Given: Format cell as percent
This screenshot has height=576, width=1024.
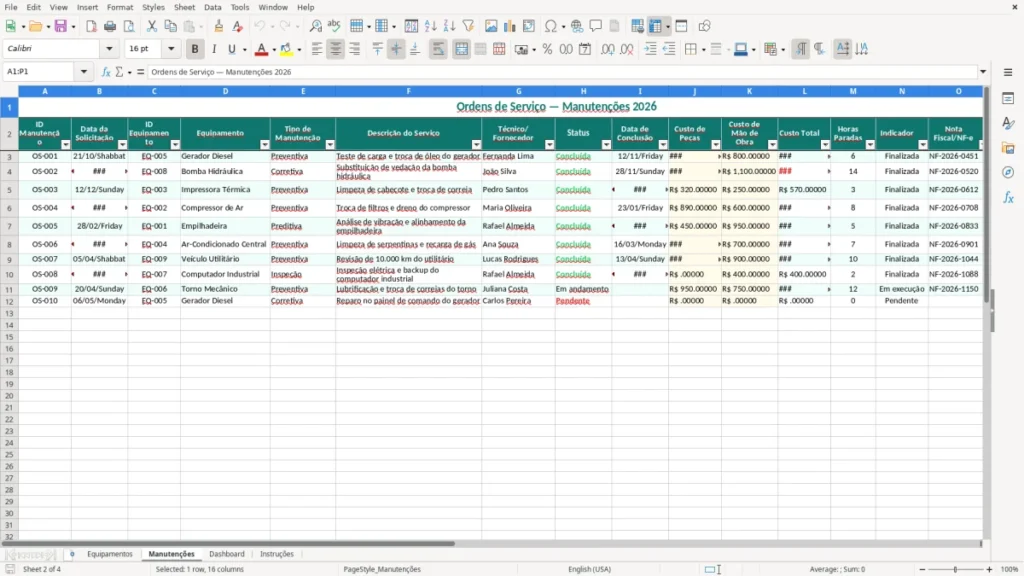Looking at the screenshot, I should tap(547, 49).
